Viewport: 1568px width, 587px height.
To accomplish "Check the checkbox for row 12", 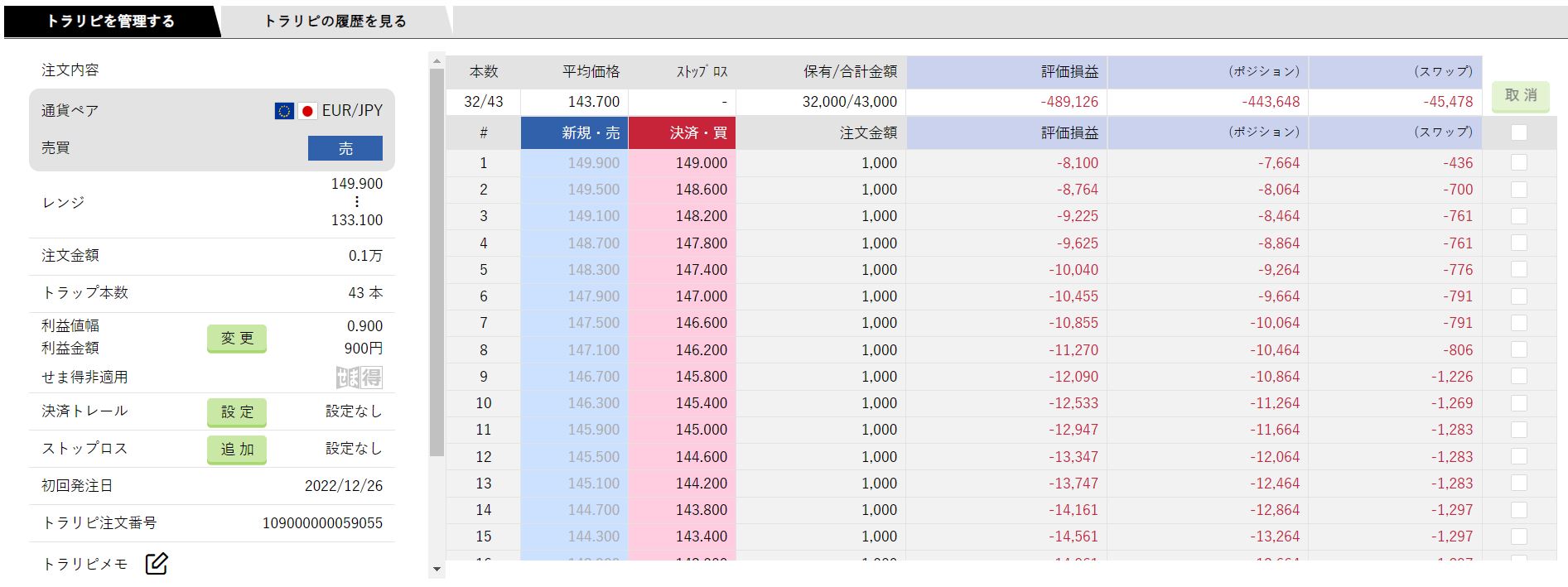I will coord(1519,456).
